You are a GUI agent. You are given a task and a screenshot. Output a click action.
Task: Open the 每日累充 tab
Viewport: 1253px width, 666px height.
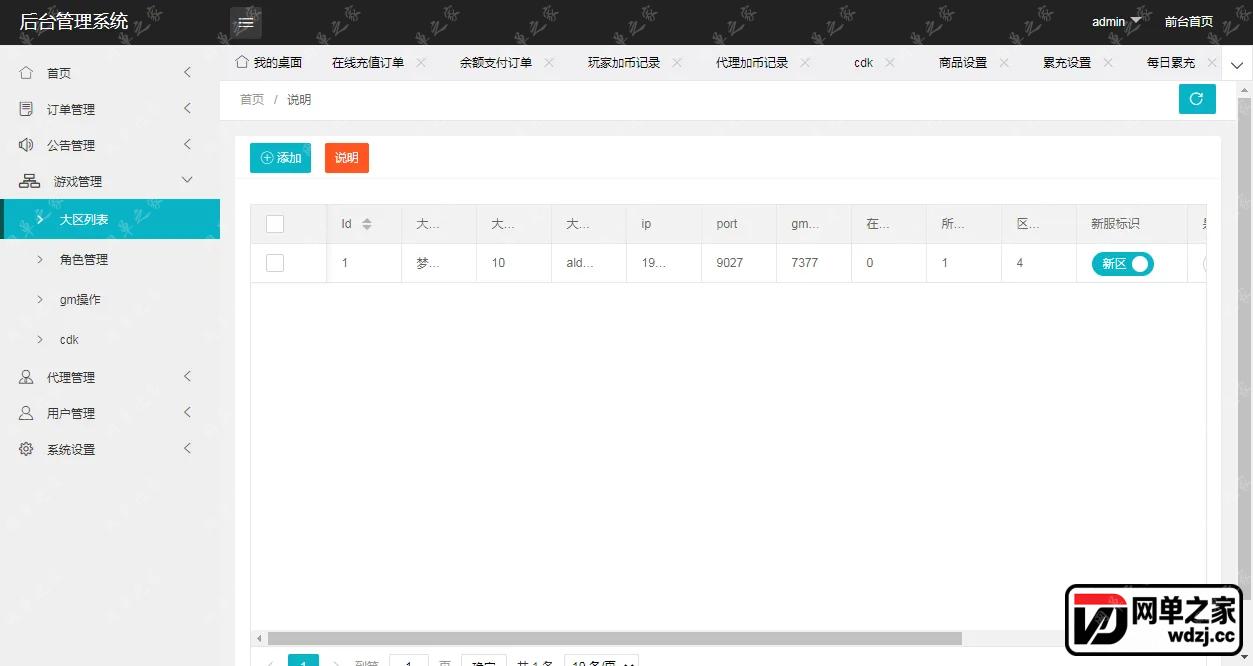point(1171,62)
